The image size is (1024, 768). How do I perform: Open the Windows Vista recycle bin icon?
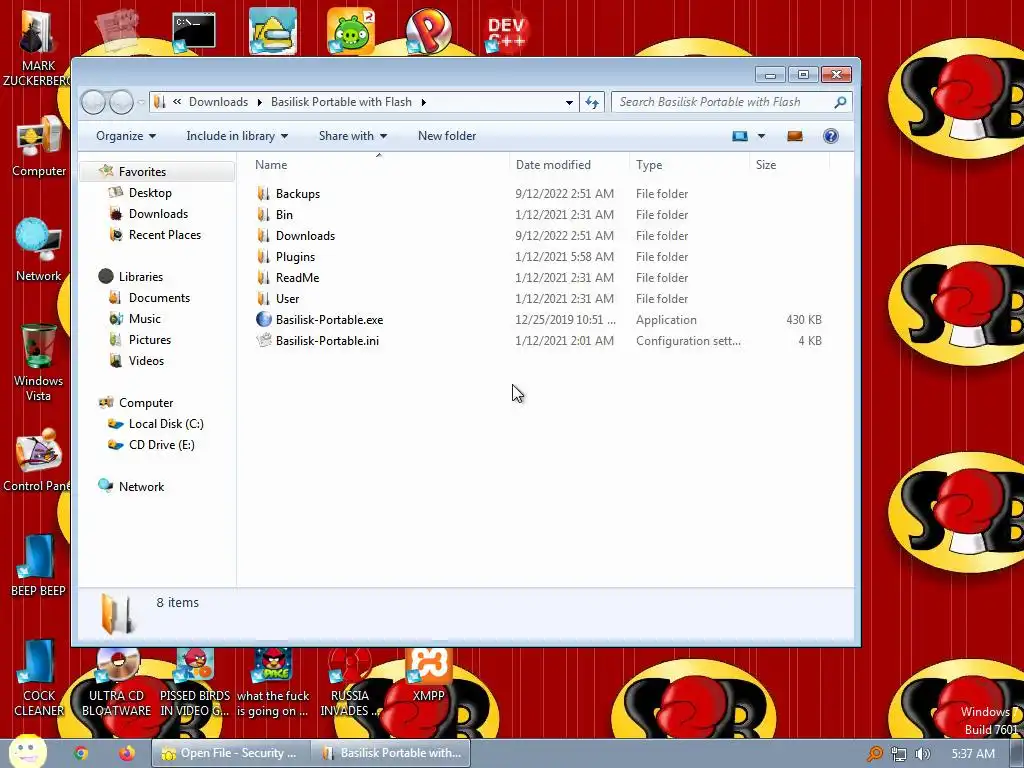(x=38, y=362)
